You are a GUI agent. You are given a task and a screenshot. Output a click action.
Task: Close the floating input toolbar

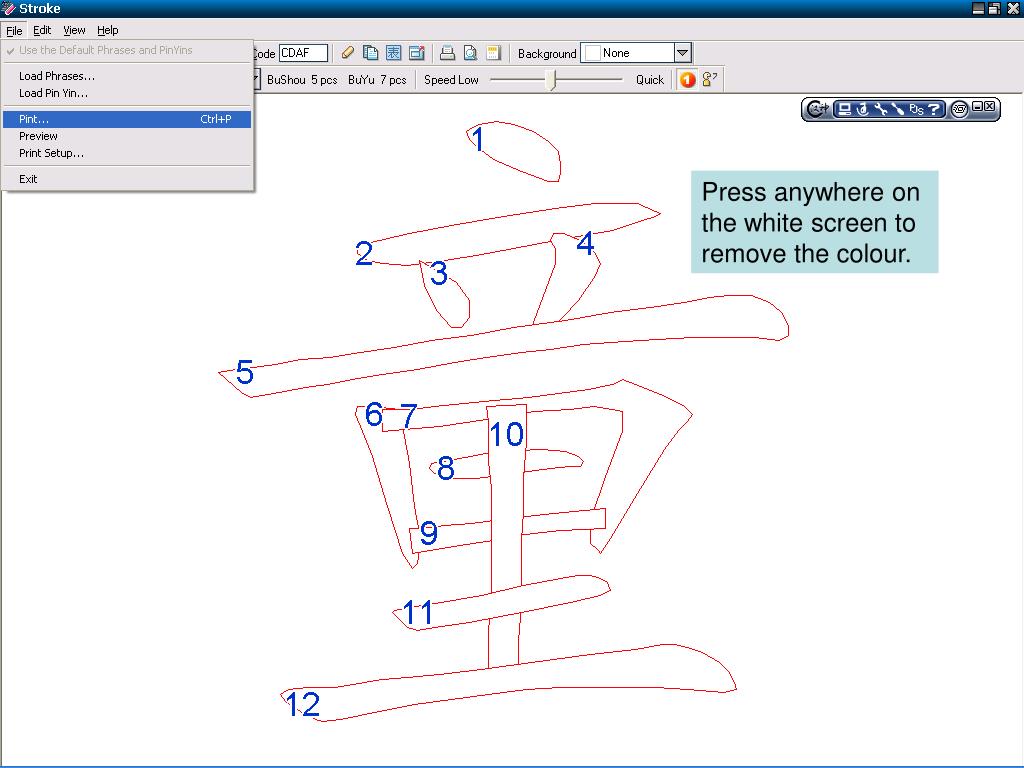coord(989,106)
